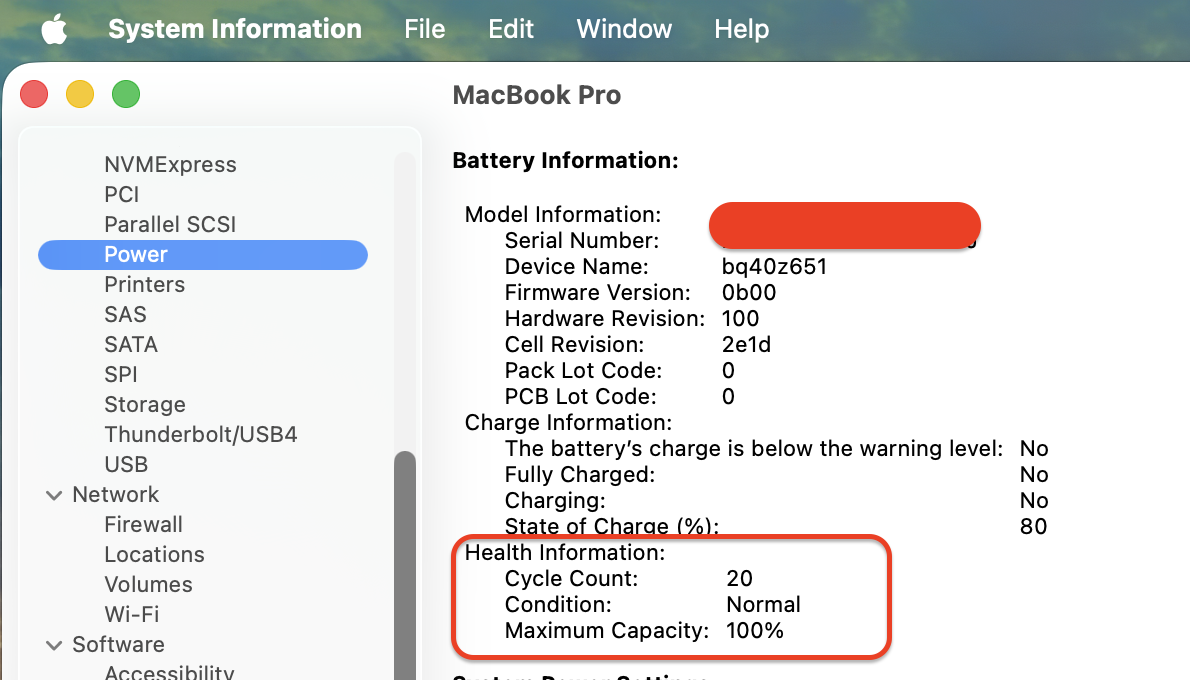Click the Maximum Capacity value 100%
This screenshot has width=1190, height=680.
coord(754,631)
